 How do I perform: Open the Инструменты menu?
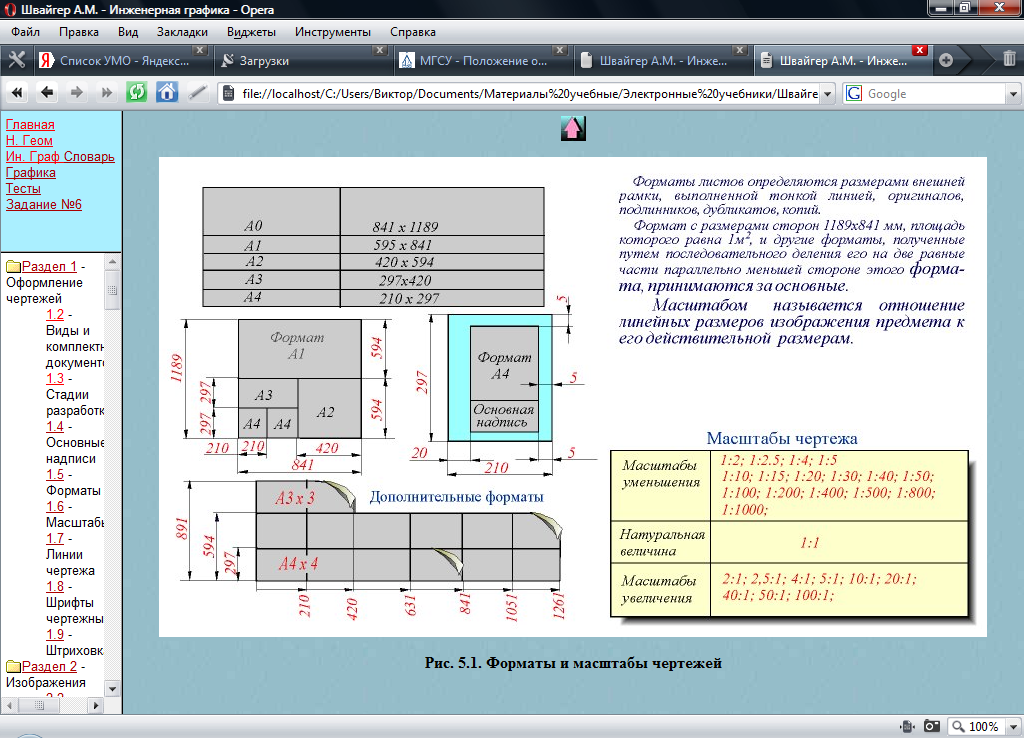tap(332, 31)
